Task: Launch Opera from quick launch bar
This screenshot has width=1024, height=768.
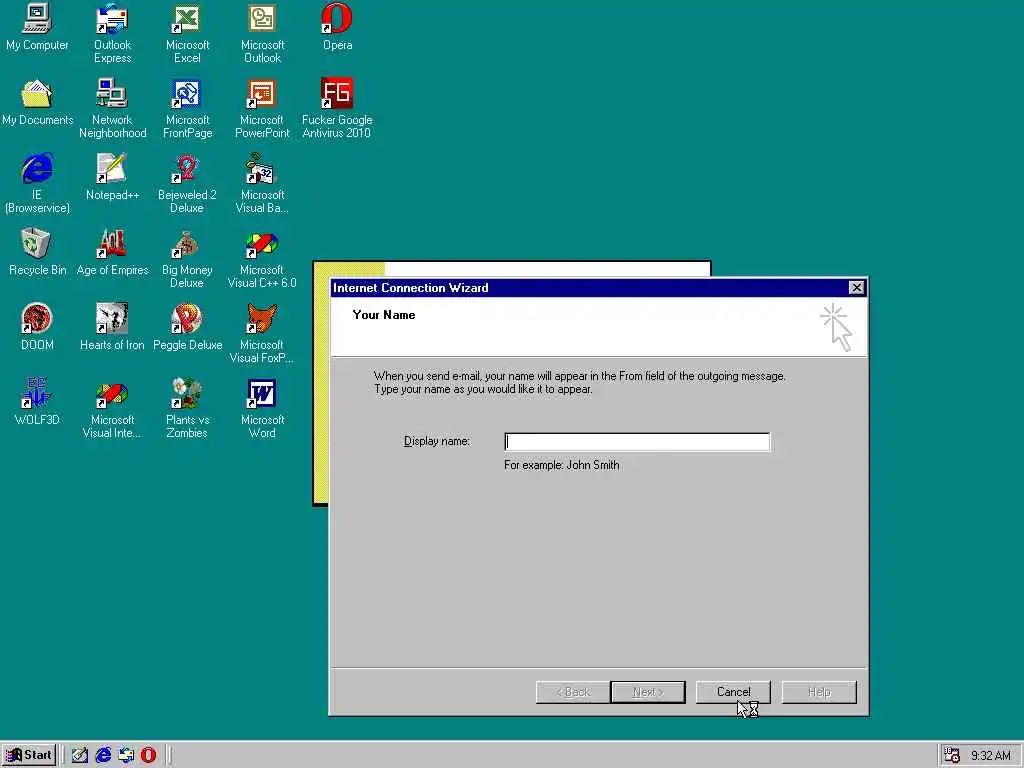Action: point(149,755)
